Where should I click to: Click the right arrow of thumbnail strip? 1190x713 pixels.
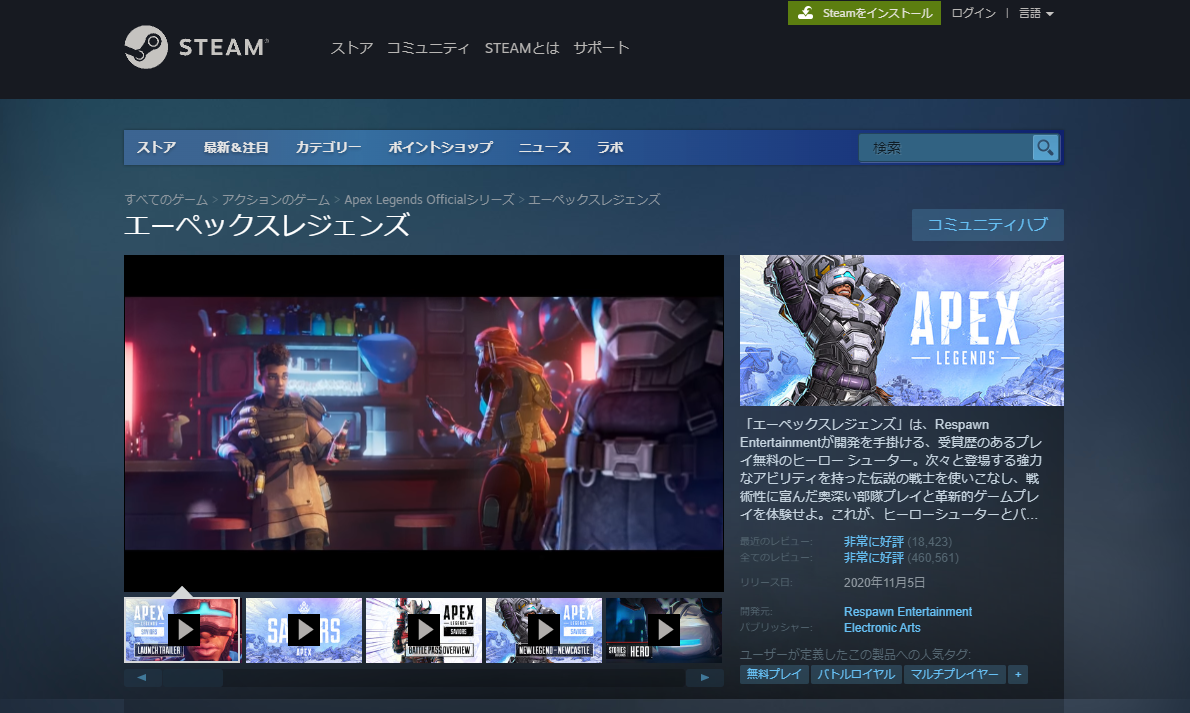pos(704,677)
